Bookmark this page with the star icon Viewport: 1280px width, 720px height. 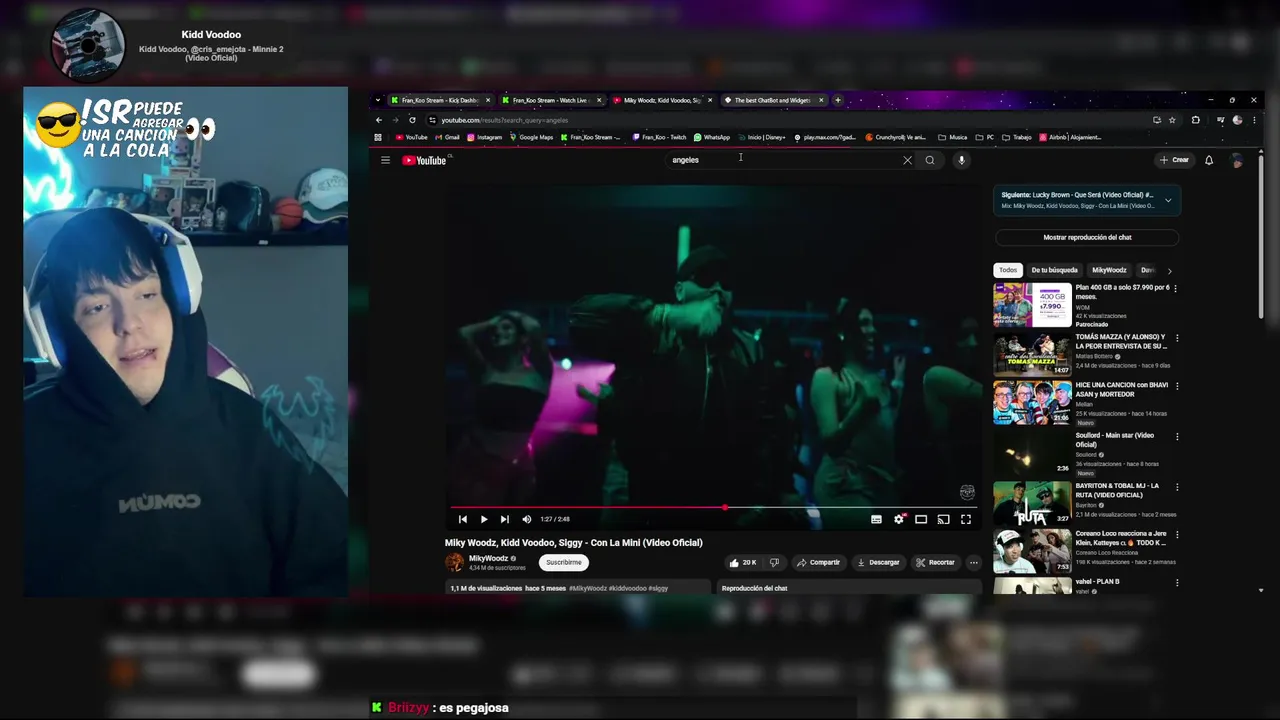click(x=1172, y=120)
